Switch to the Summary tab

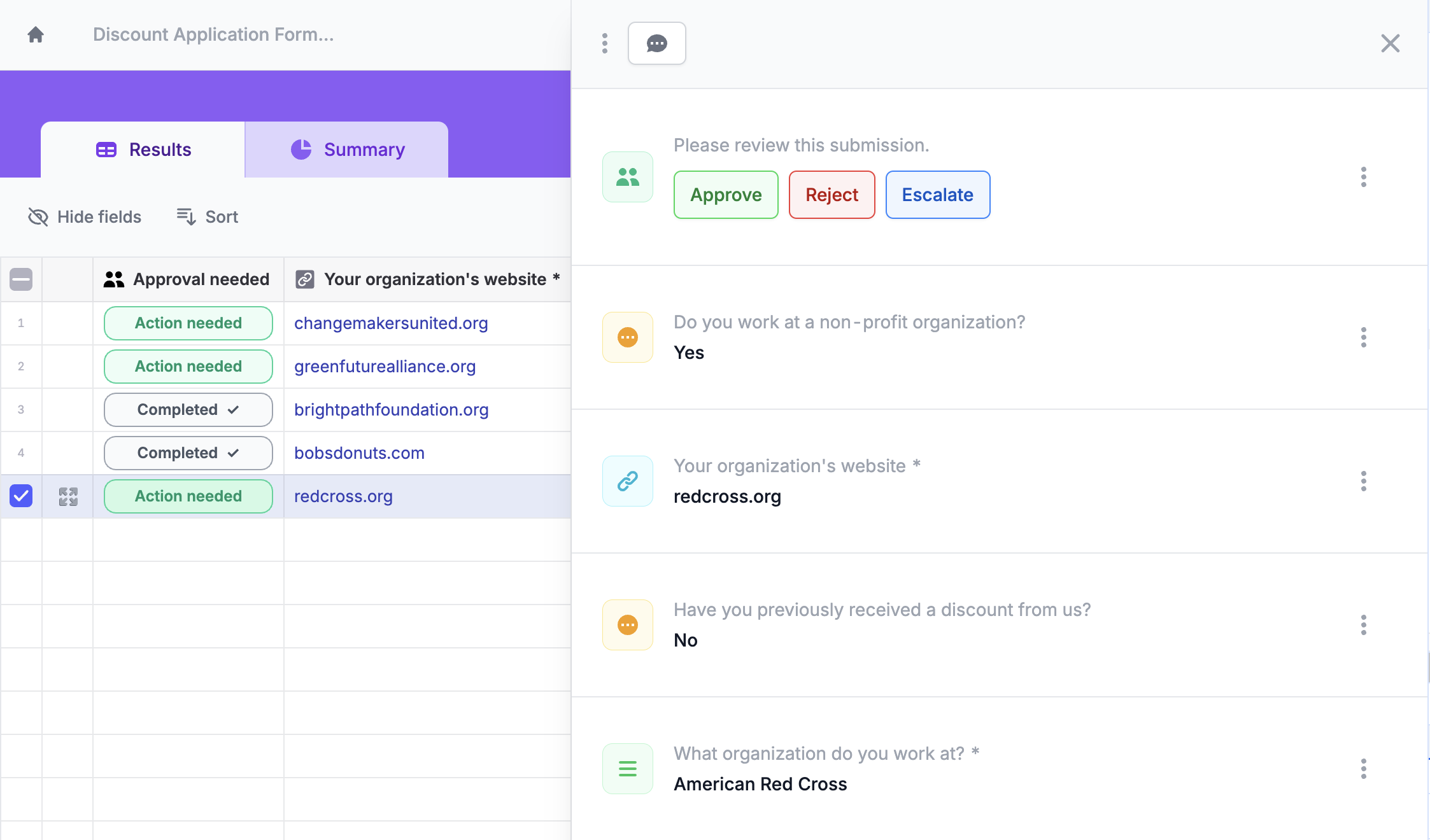coord(347,150)
